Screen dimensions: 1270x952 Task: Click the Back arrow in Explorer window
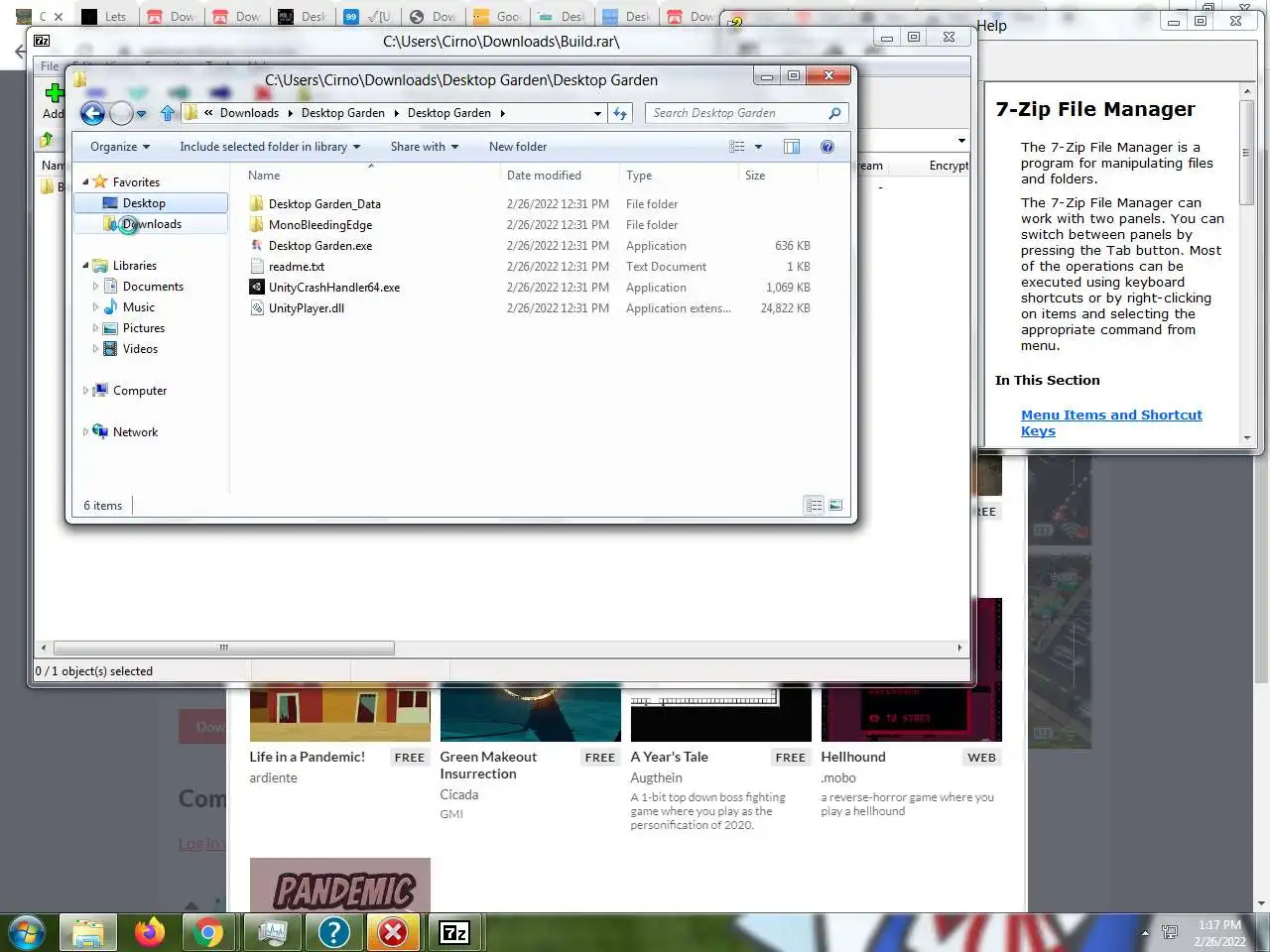click(92, 113)
